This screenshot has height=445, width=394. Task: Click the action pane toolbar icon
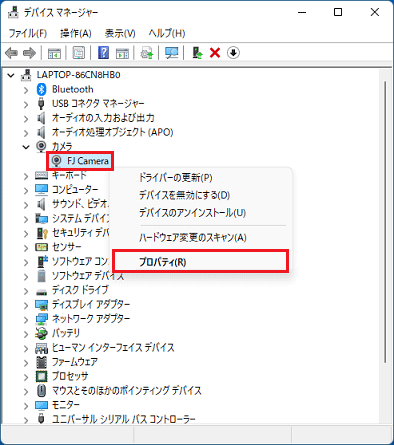pos(122,53)
